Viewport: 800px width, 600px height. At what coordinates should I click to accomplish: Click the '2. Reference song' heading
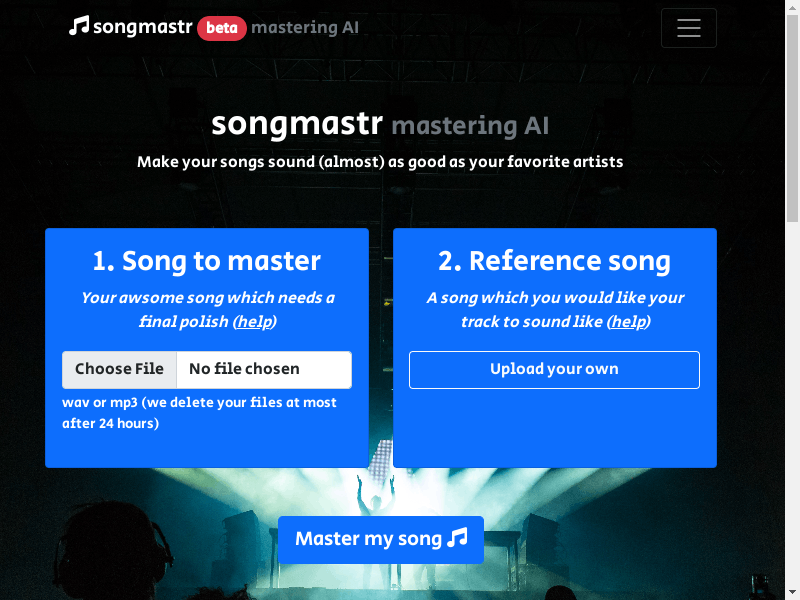(555, 261)
